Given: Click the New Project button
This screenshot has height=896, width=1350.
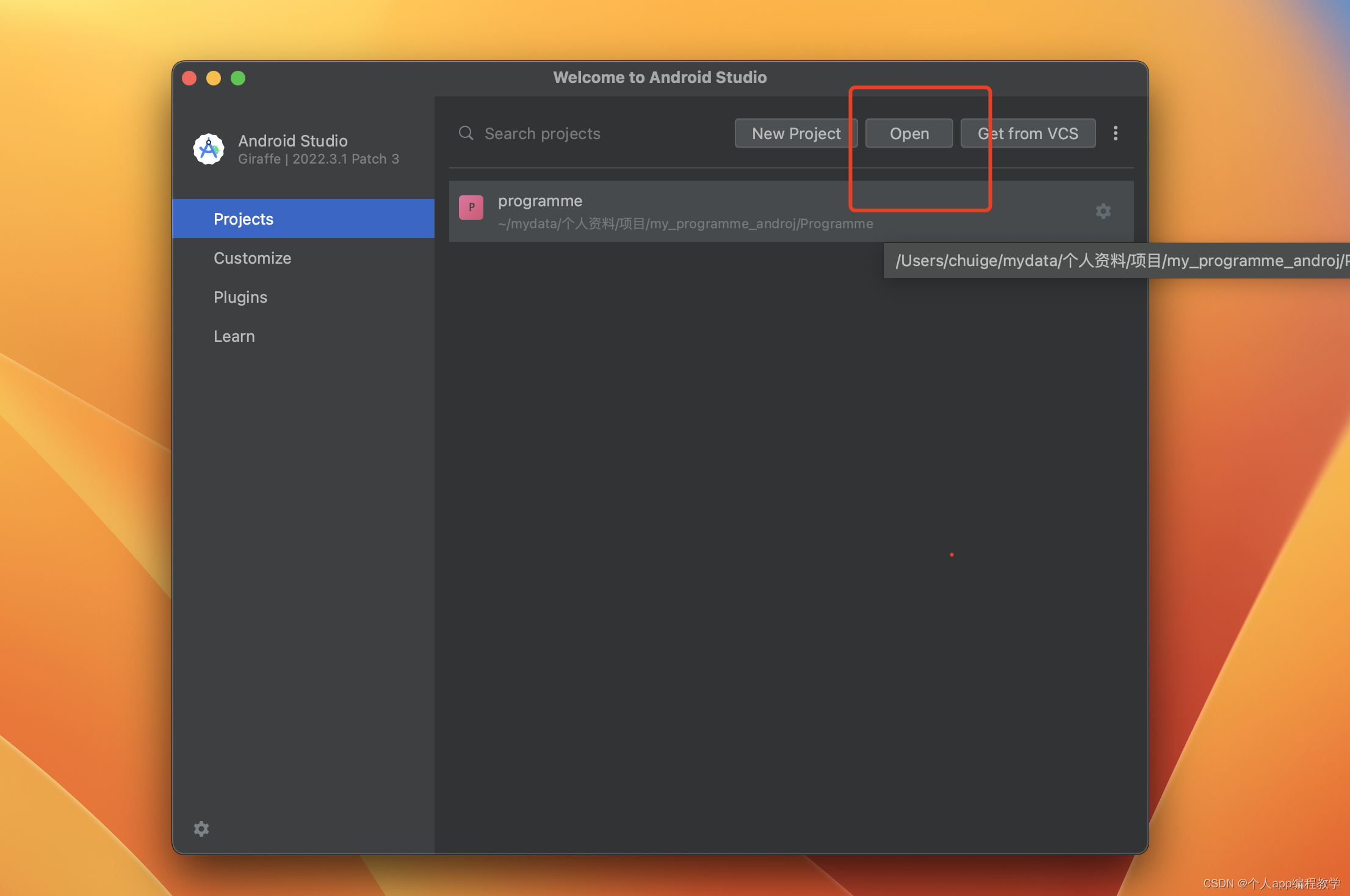Looking at the screenshot, I should pos(796,133).
